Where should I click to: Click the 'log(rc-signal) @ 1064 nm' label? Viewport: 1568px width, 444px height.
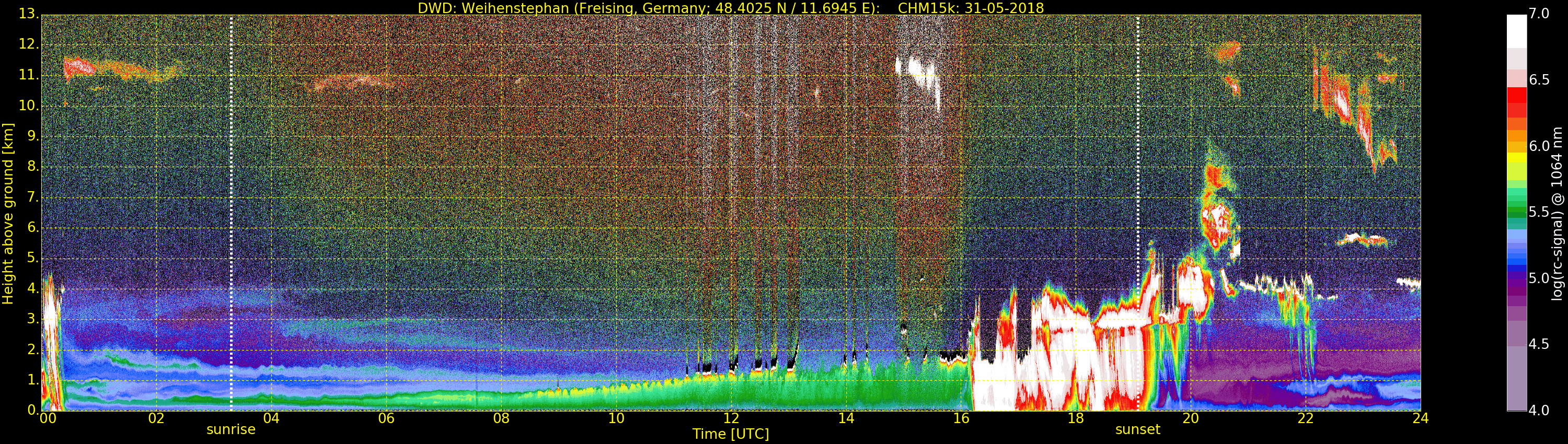(x=1557, y=213)
